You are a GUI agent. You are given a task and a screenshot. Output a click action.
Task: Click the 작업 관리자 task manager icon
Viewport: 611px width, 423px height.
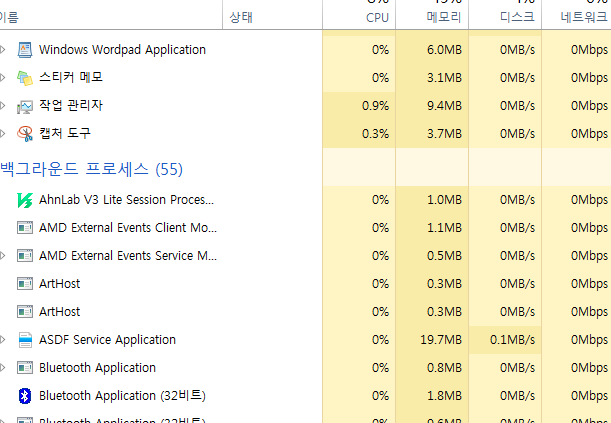coord(25,106)
